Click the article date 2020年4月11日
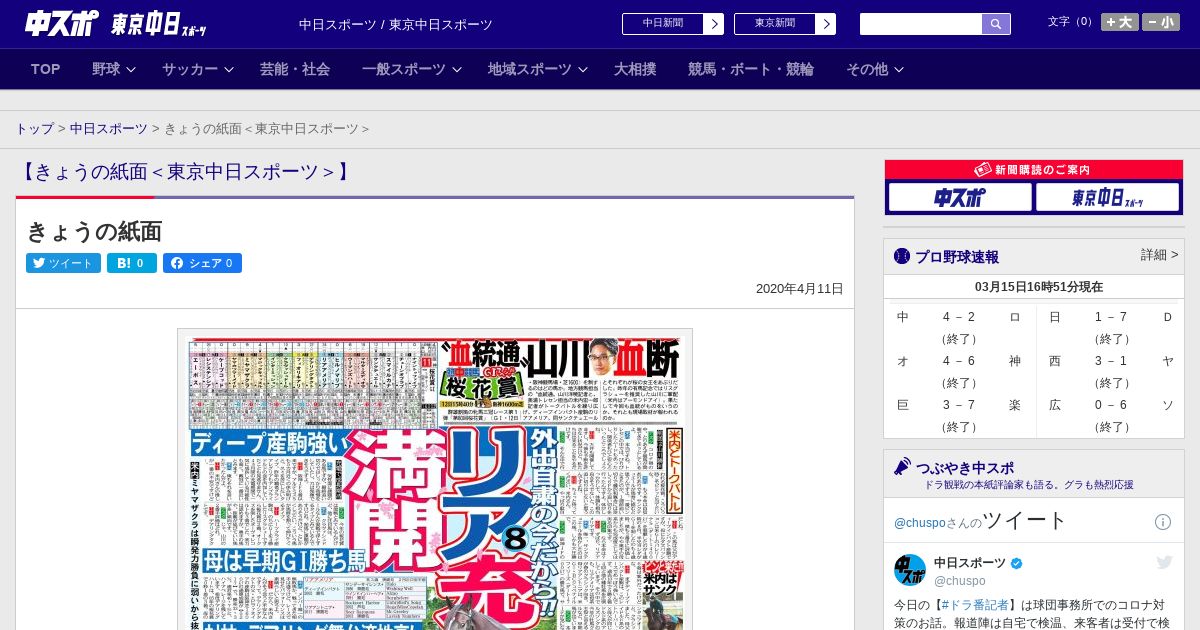Image resolution: width=1200 pixels, height=630 pixels. pyautogui.click(x=800, y=289)
